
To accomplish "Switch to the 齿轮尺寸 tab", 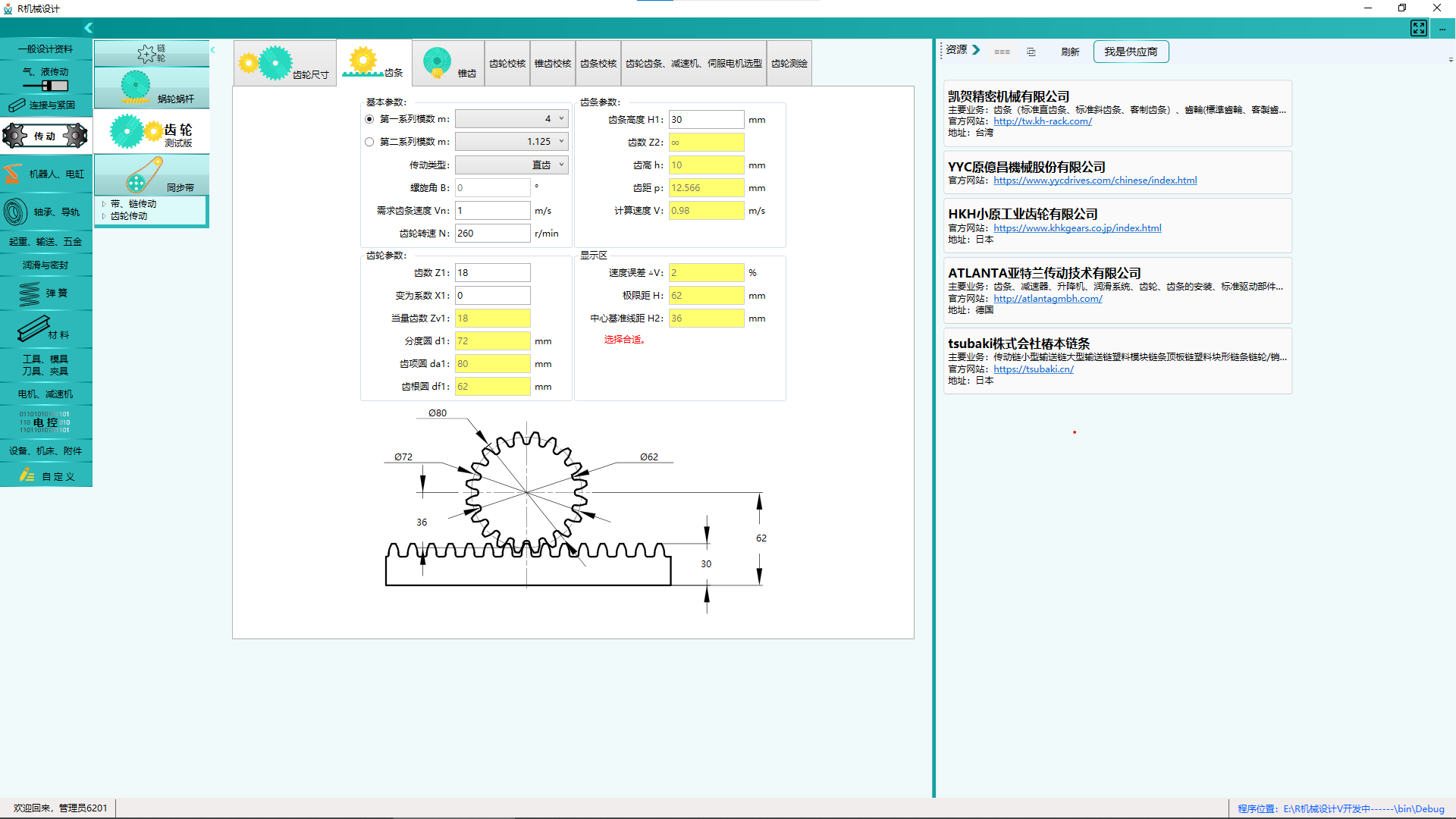I will 284,64.
